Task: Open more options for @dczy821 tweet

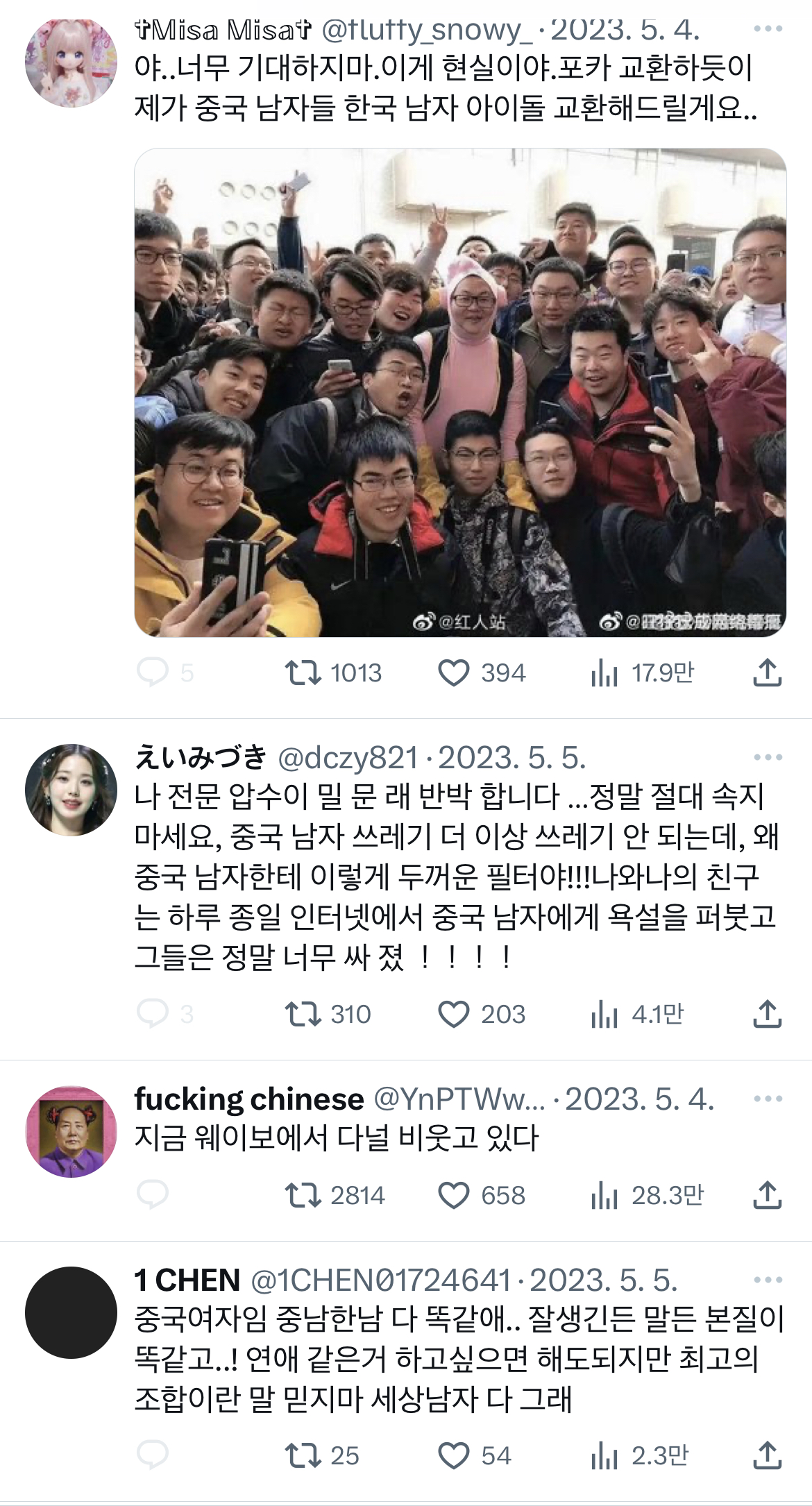Action: click(x=768, y=757)
